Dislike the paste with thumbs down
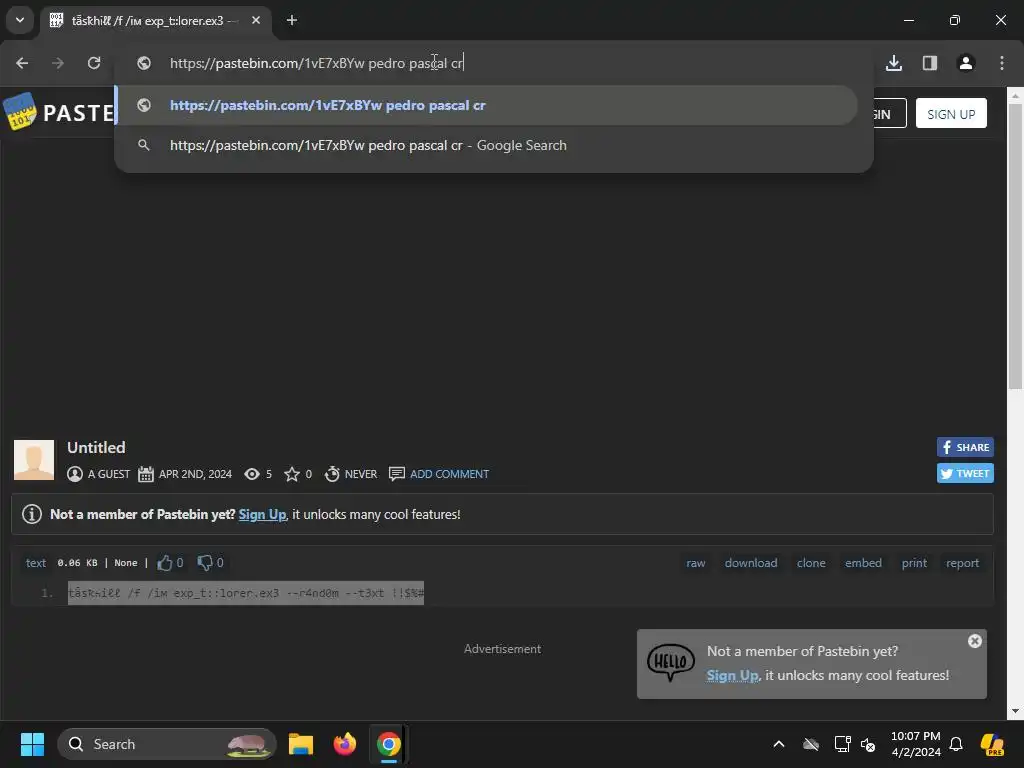The width and height of the screenshot is (1024, 768). pyautogui.click(x=205, y=563)
